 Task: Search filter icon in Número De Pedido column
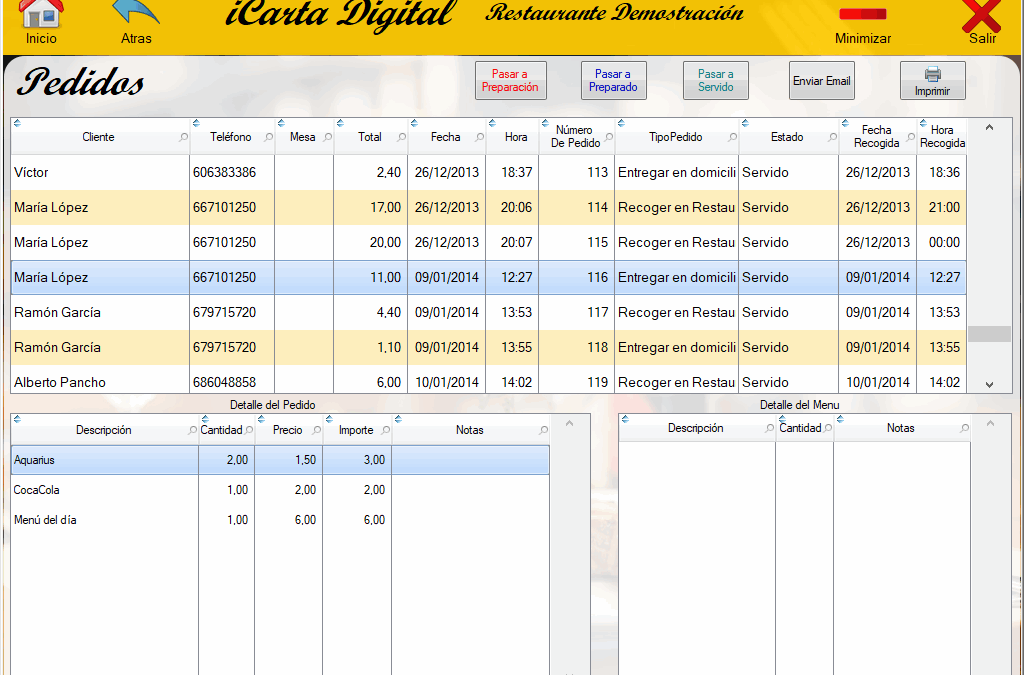pos(609,137)
